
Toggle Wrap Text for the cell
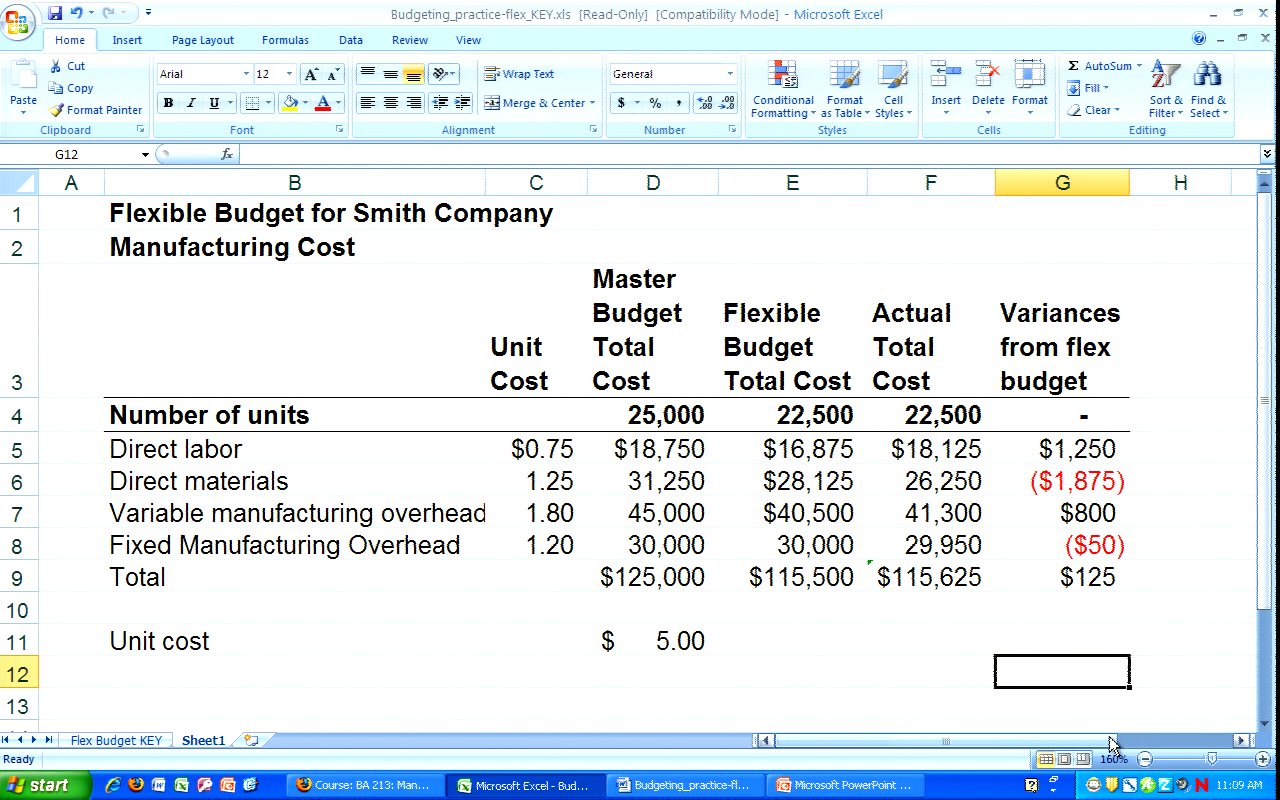[x=519, y=74]
